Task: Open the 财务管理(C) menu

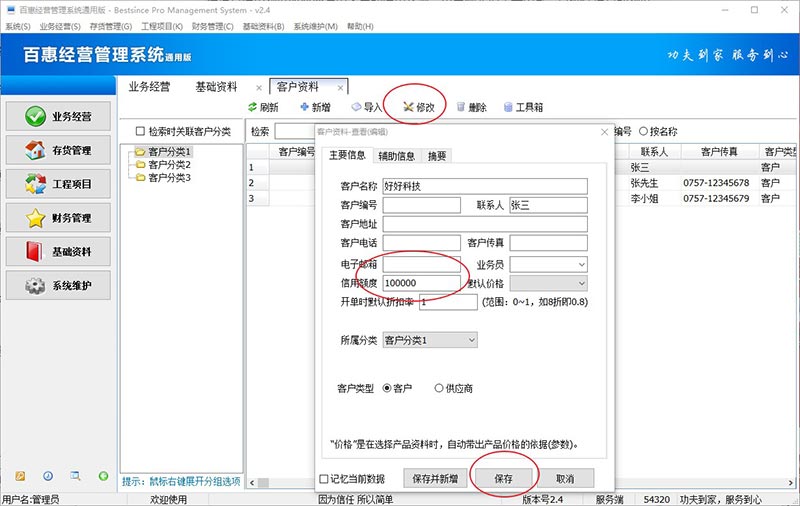Action: coord(212,26)
